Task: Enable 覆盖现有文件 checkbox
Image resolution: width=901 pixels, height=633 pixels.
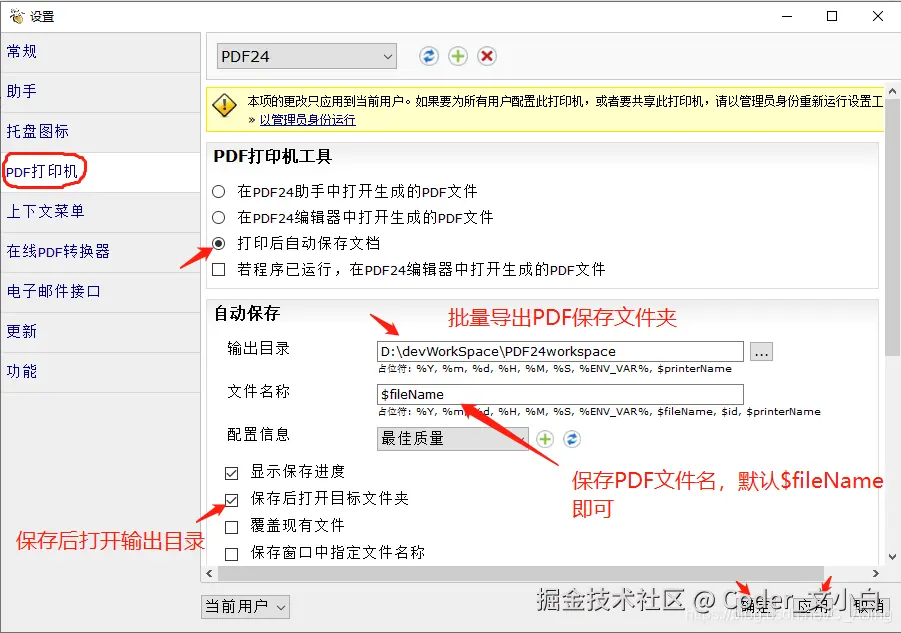Action: [232, 527]
